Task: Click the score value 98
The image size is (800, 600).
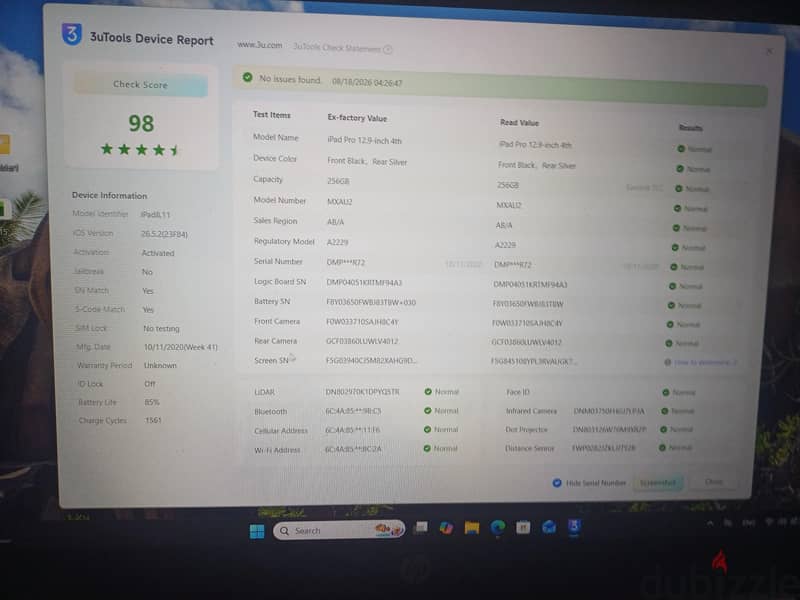Action: tap(141, 123)
